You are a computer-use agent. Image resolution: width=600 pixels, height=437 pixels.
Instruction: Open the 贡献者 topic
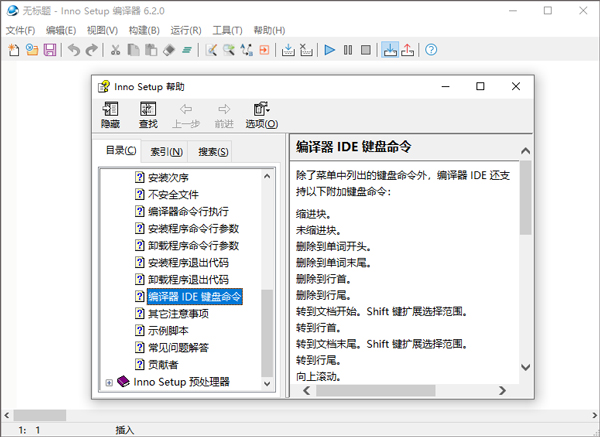coord(163,365)
